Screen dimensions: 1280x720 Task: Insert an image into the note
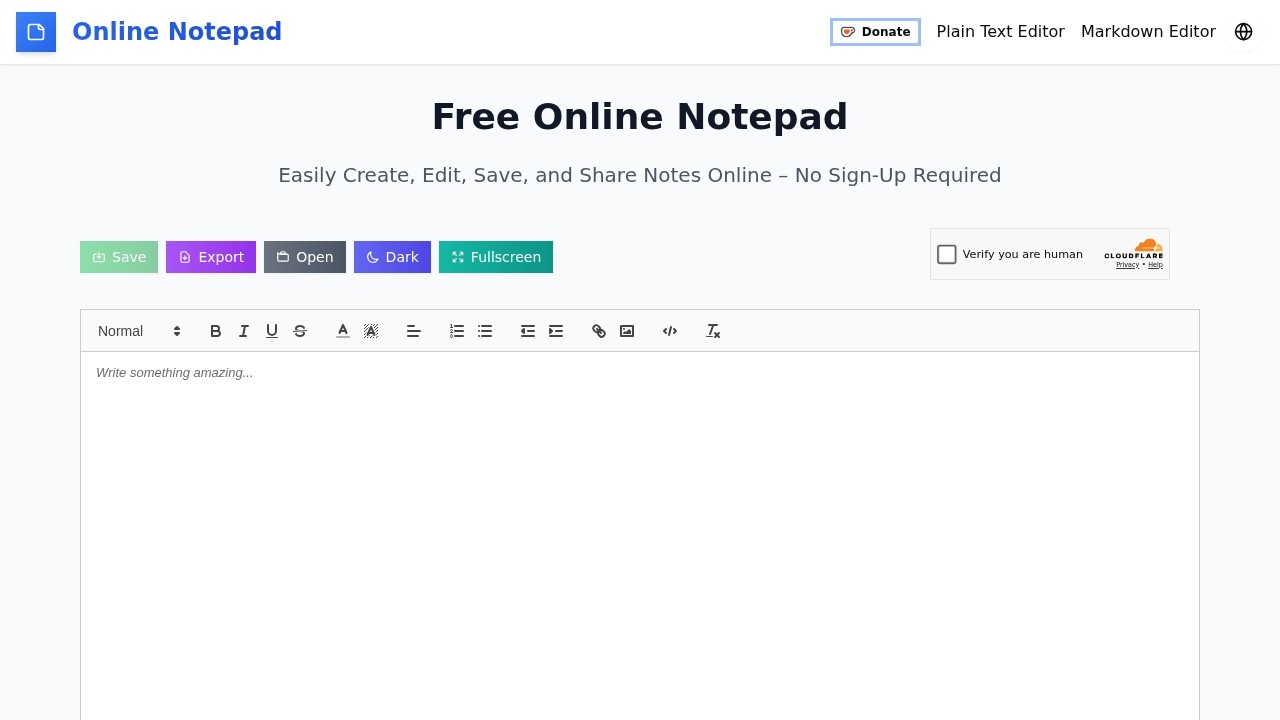click(627, 331)
